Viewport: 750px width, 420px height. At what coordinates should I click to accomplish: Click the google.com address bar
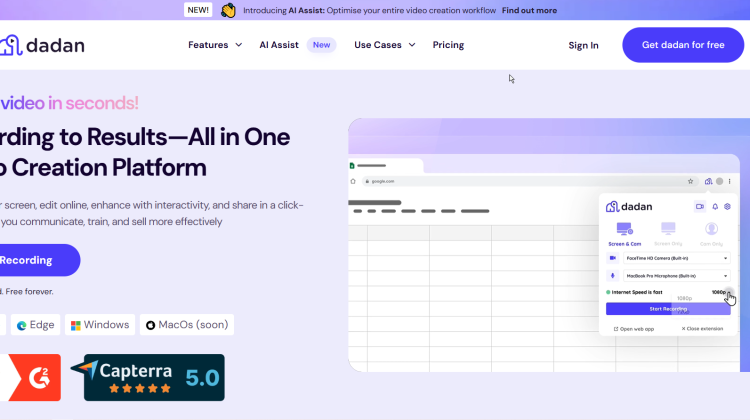(x=529, y=181)
